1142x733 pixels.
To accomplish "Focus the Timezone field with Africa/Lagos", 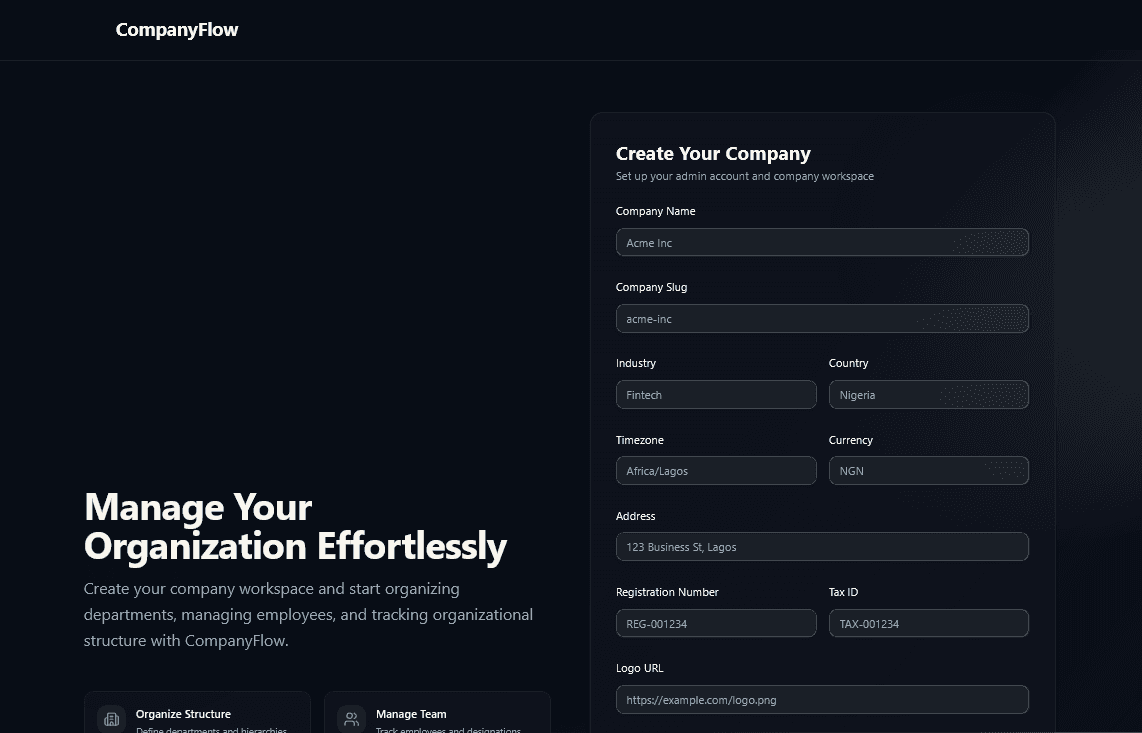I will [715, 471].
